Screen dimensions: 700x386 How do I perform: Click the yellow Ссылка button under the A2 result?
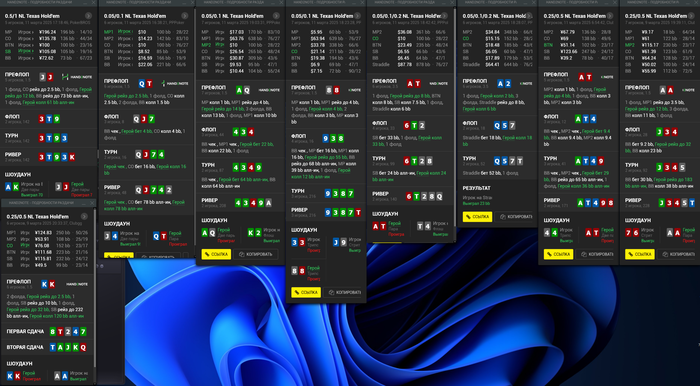click(x=477, y=217)
